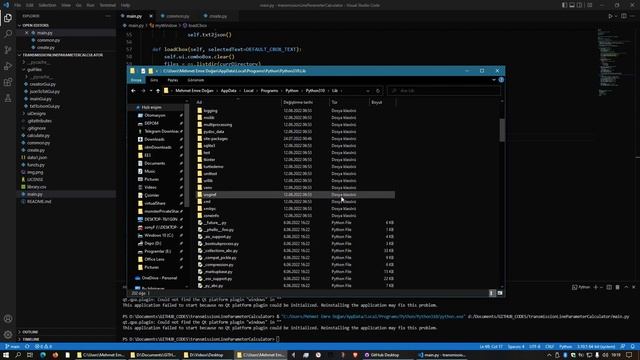Click the AppData breadcrumb in address bar
This screenshot has width=640, height=360.
229,91
